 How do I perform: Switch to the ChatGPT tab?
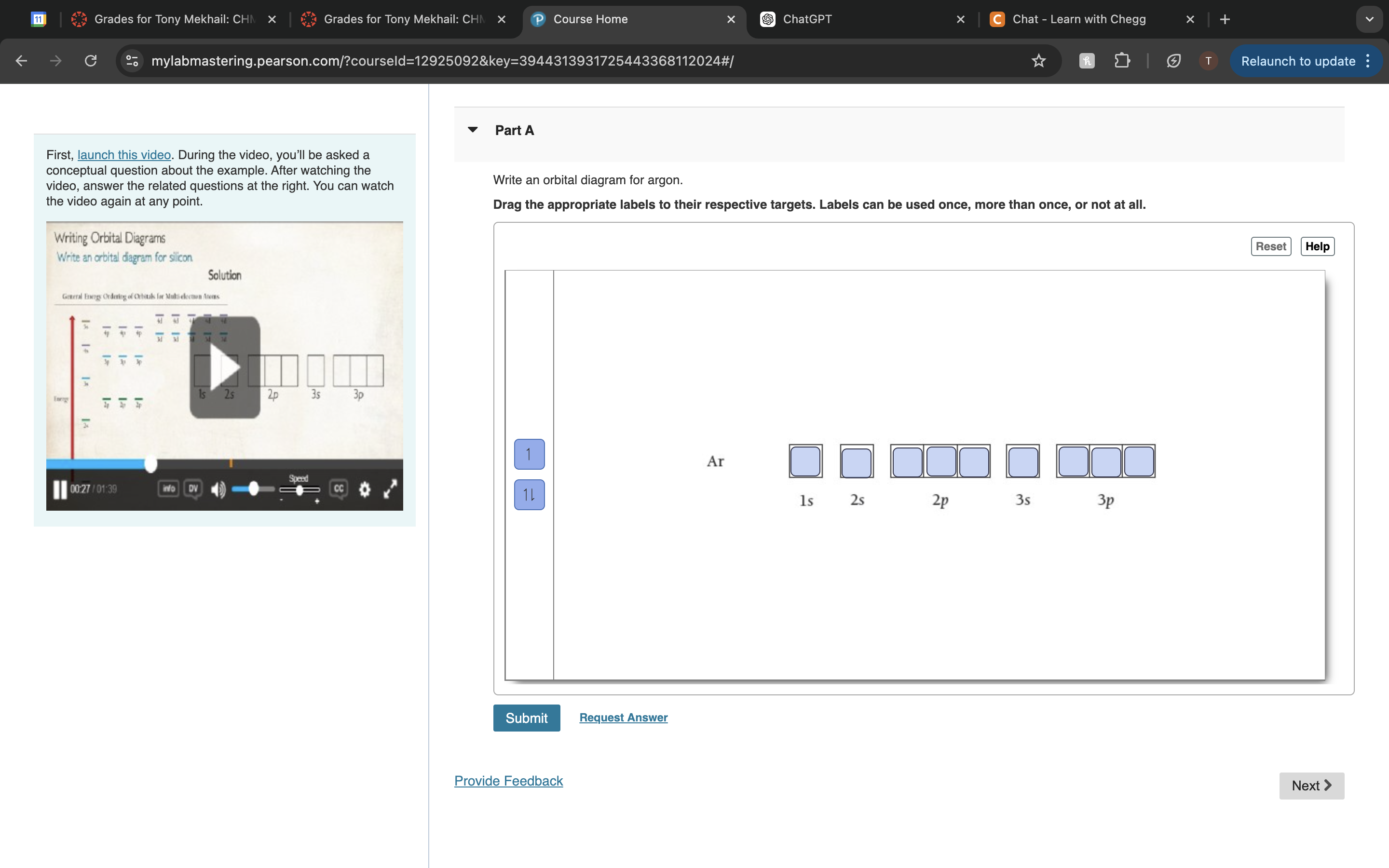pos(806,19)
